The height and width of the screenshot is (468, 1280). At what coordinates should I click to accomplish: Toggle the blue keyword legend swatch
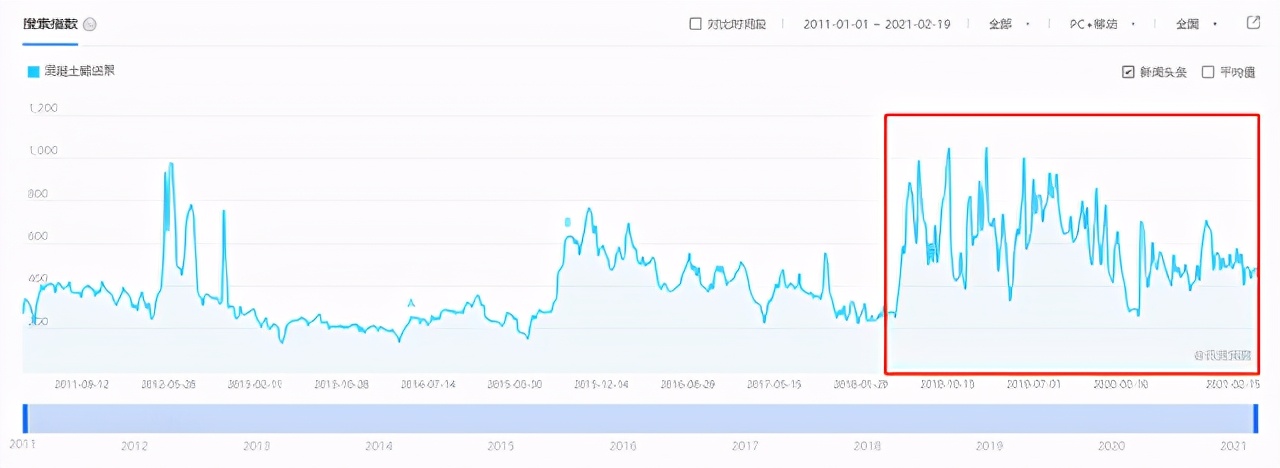click(x=33, y=71)
